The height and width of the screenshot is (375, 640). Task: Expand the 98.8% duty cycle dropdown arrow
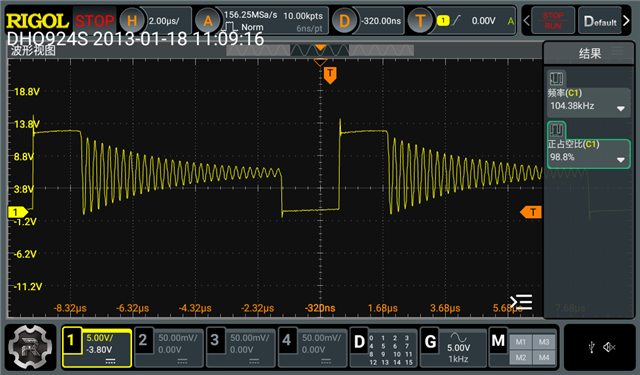pyautogui.click(x=620, y=160)
